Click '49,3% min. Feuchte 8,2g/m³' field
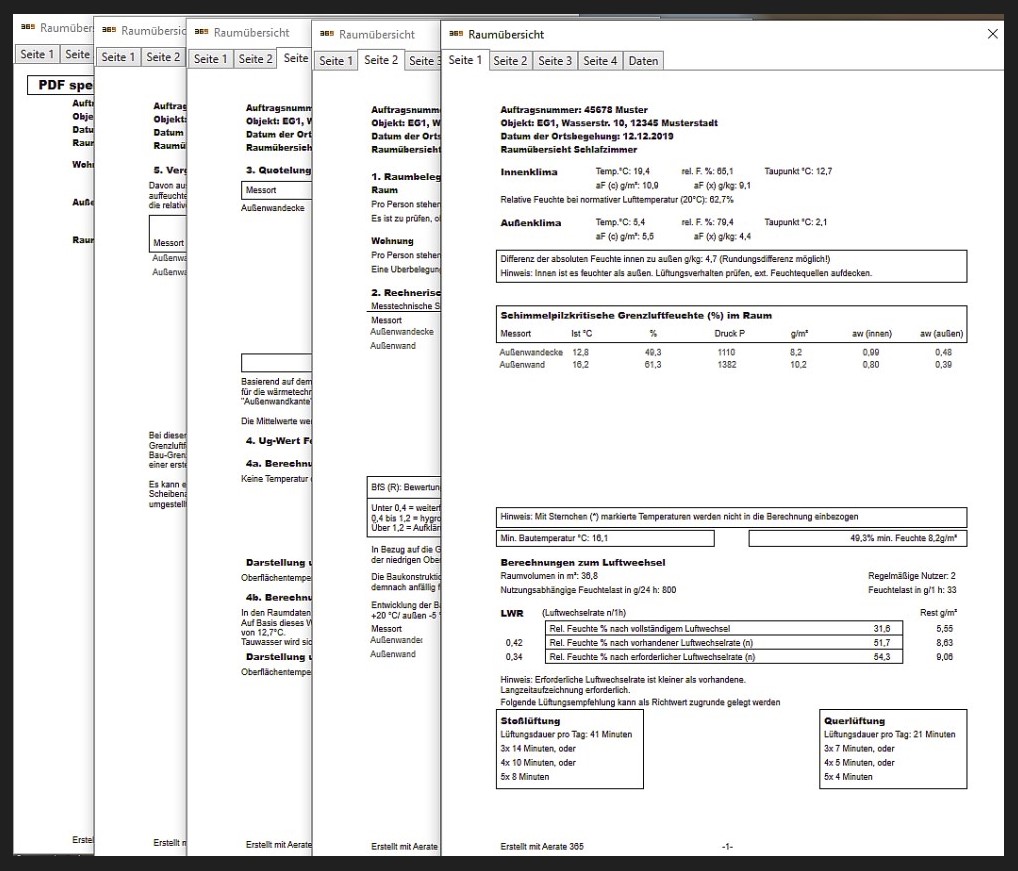1018x871 pixels. (858, 538)
